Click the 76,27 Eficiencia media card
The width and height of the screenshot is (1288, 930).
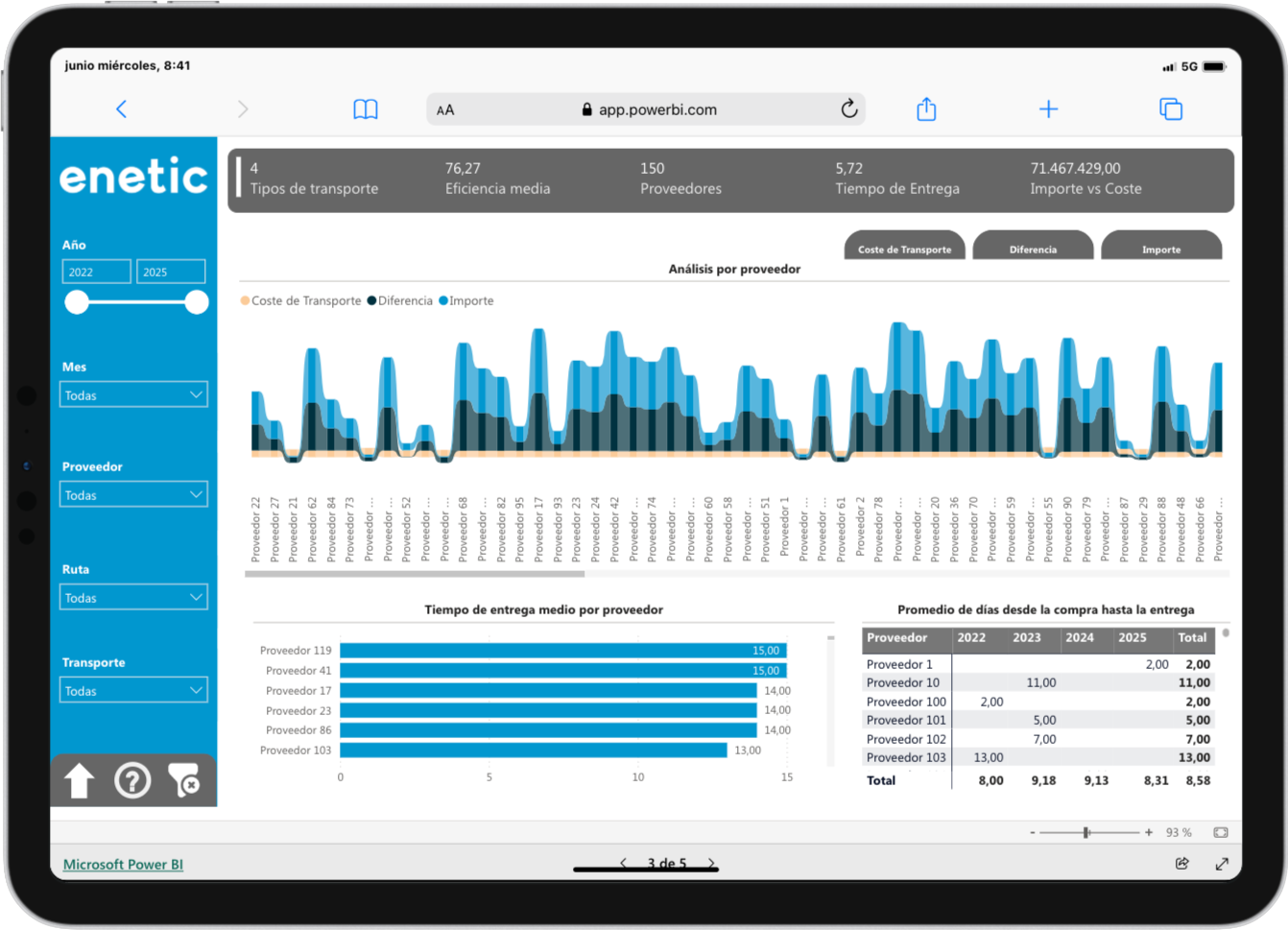tap(497, 179)
